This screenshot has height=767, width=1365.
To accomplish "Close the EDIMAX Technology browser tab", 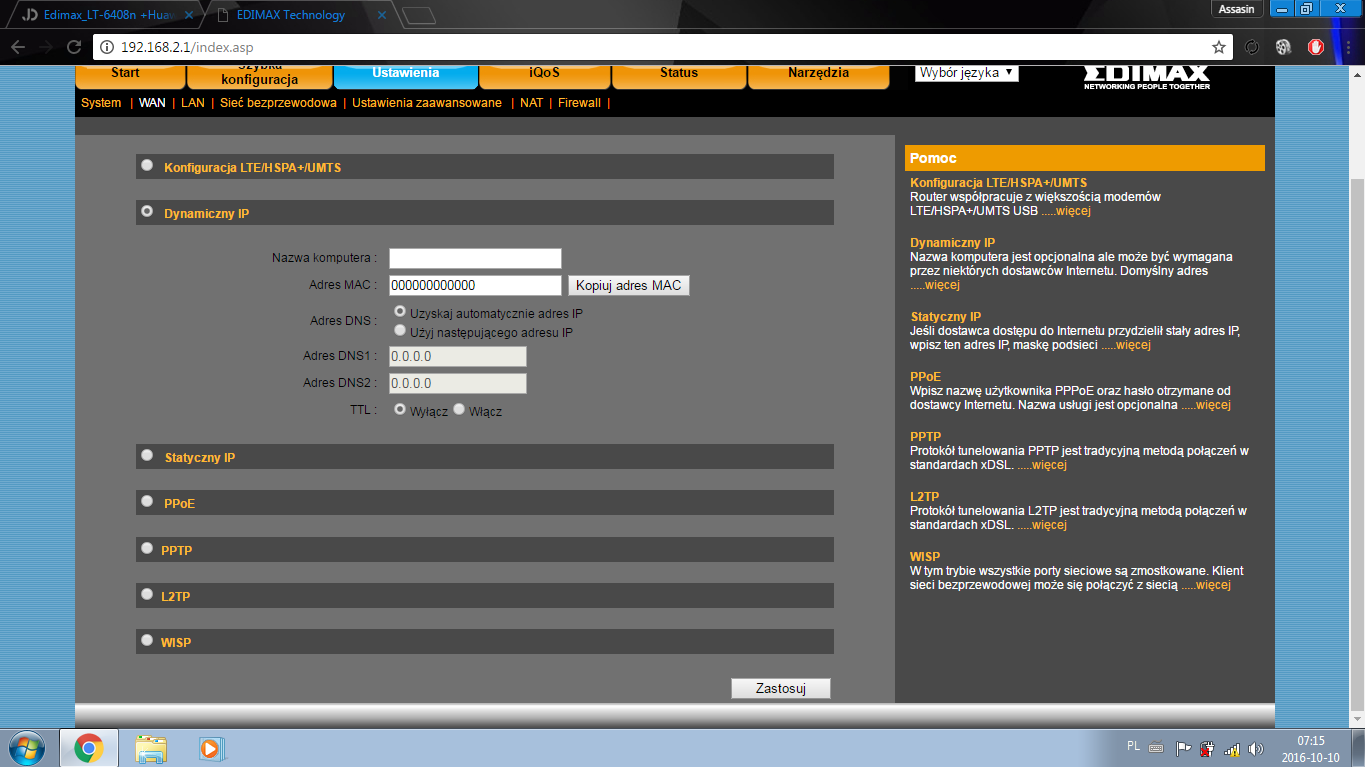I will [381, 15].
